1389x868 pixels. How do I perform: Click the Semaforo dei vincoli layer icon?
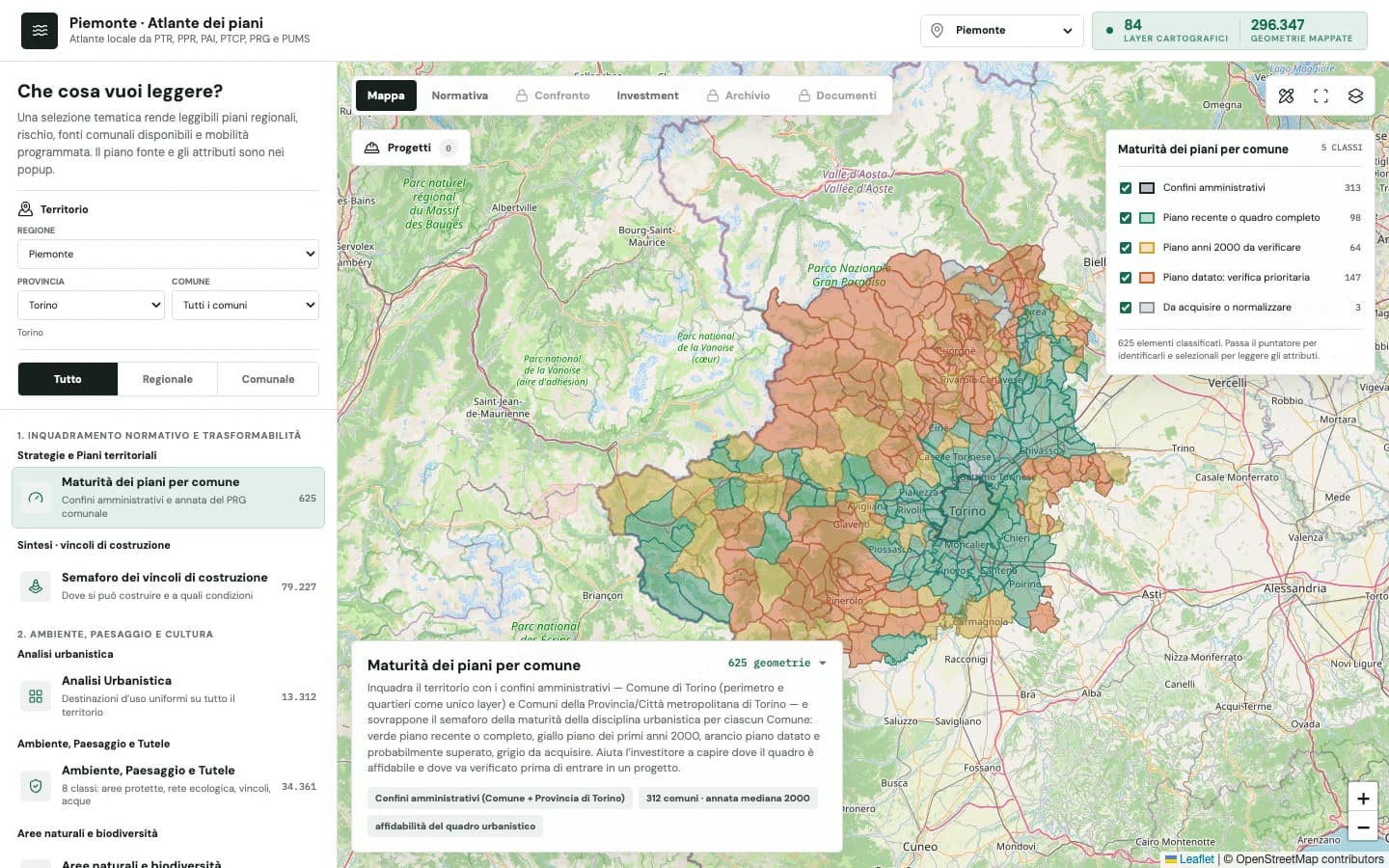[x=36, y=586]
